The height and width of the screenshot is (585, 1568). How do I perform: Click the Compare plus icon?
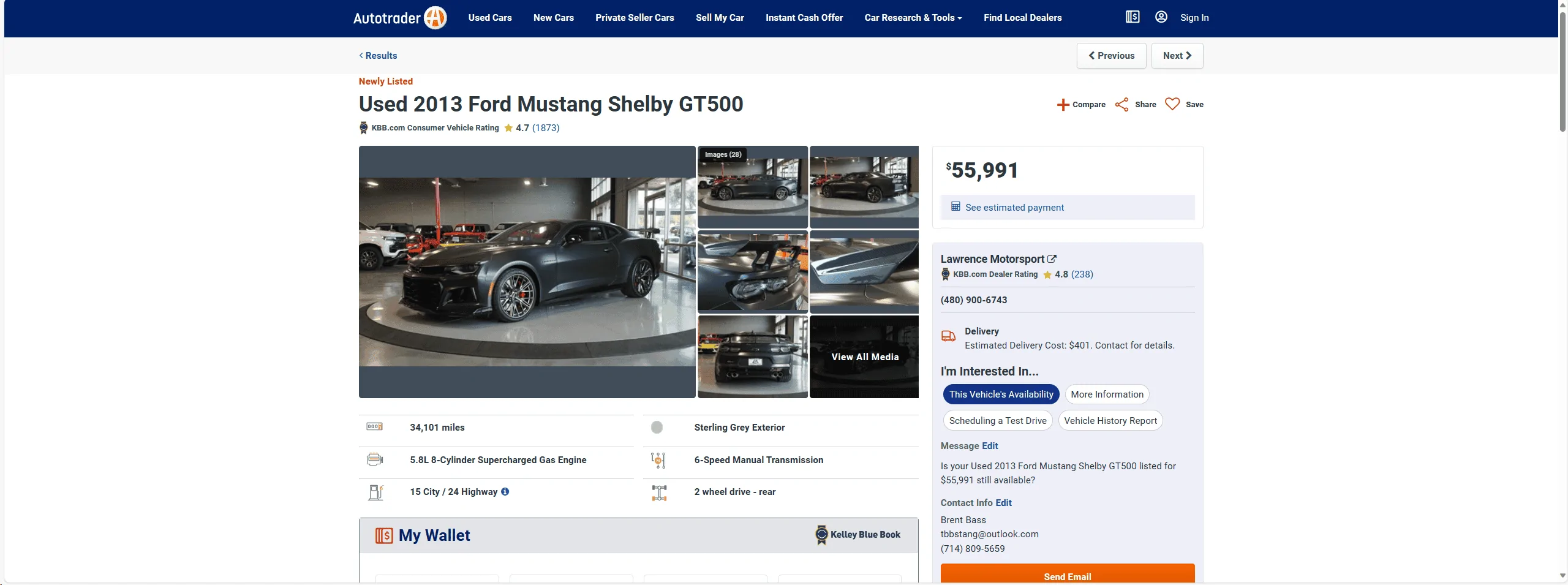pyautogui.click(x=1063, y=105)
